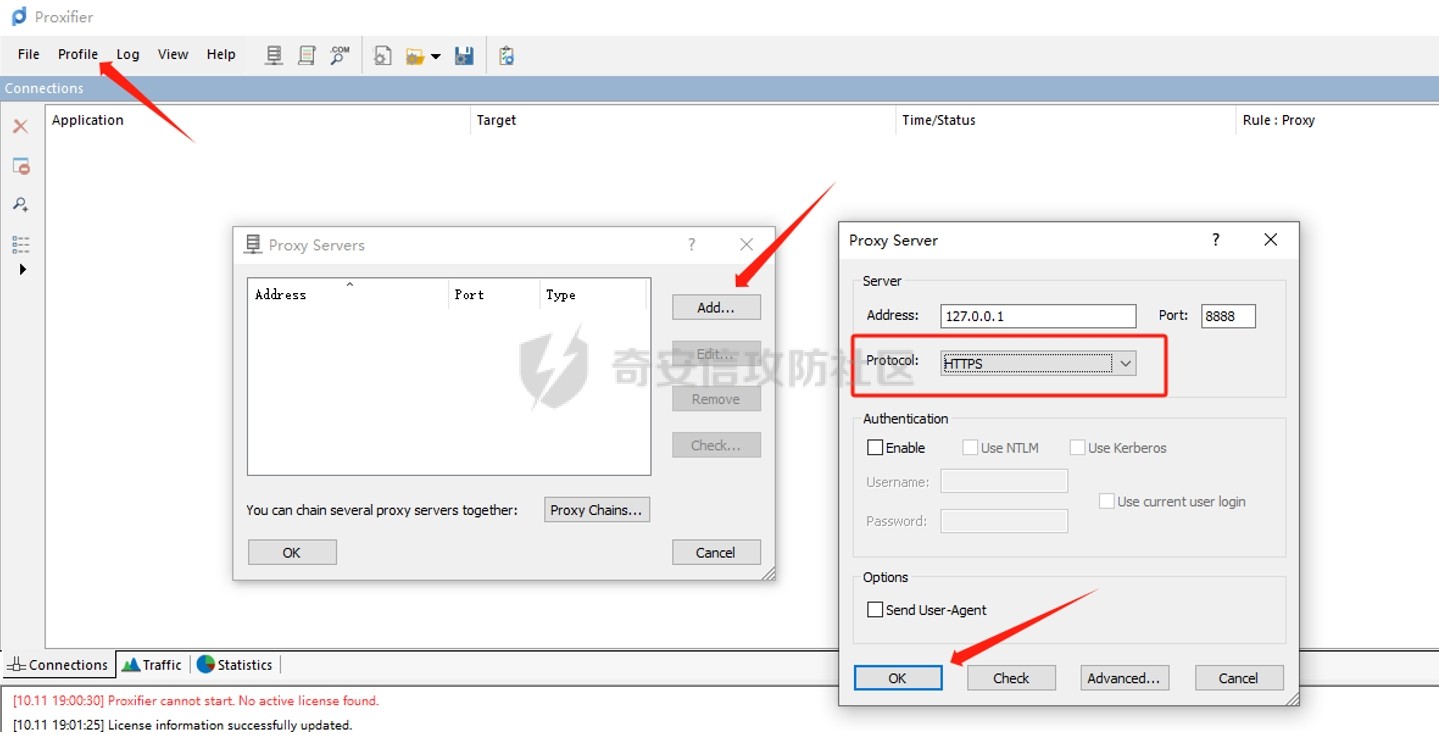Open the File menu
This screenshot has height=735, width=1439.
click(29, 54)
